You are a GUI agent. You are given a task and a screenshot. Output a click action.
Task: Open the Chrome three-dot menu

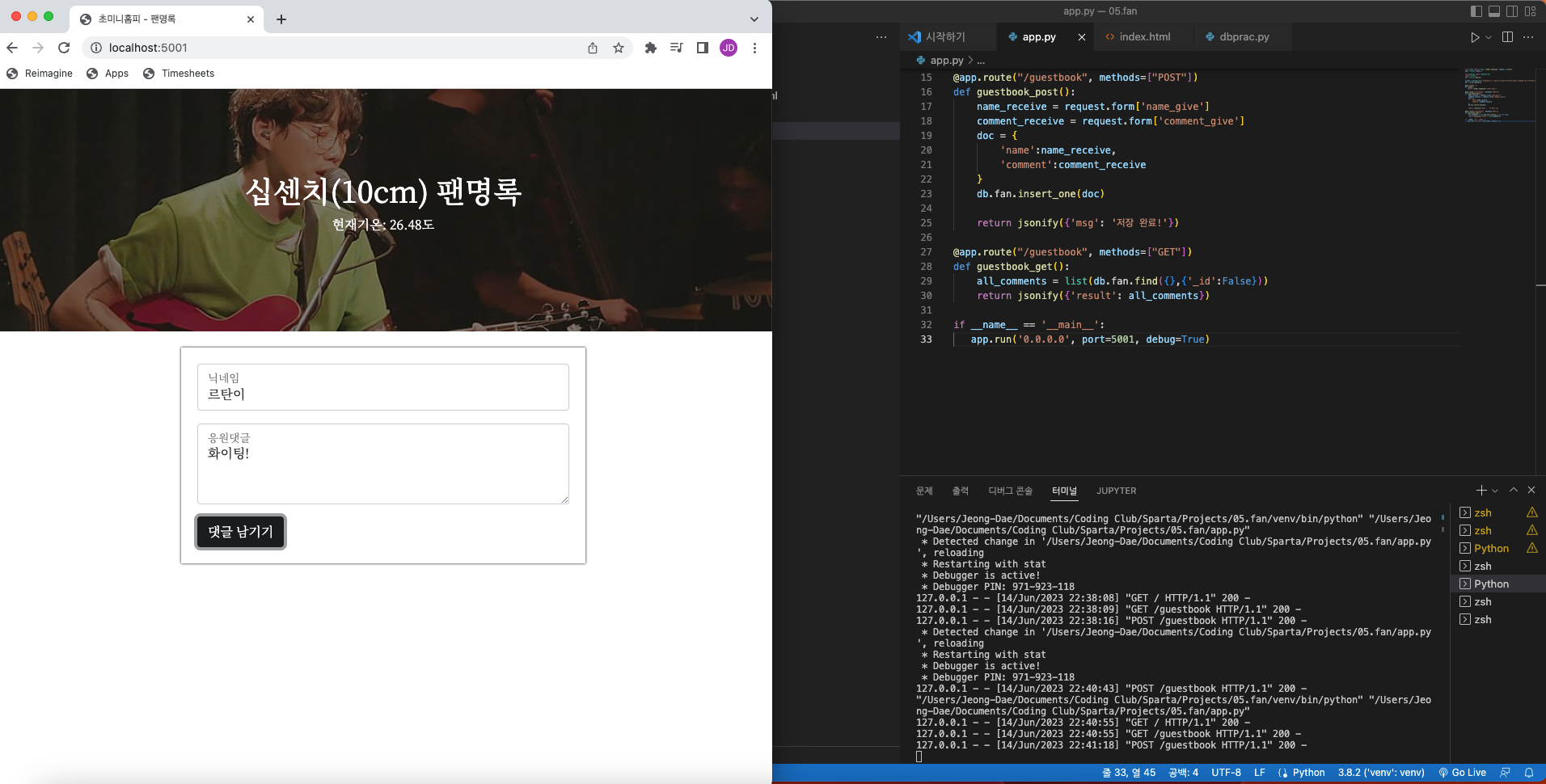(x=754, y=48)
